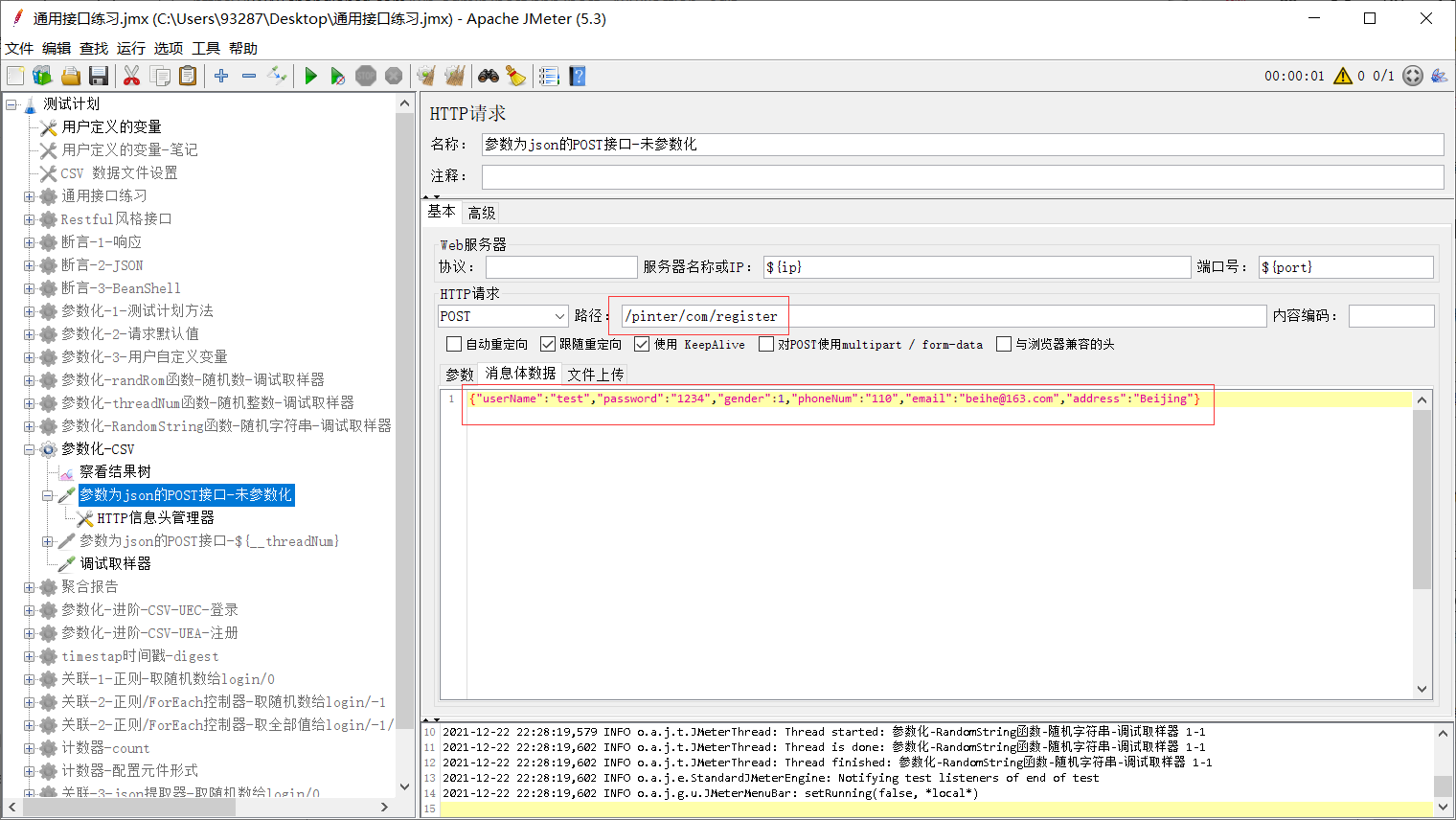Viewport: 1456px width, 820px height.
Task: Expand the ${__threadNum} POST sampler node
Action: [47, 541]
